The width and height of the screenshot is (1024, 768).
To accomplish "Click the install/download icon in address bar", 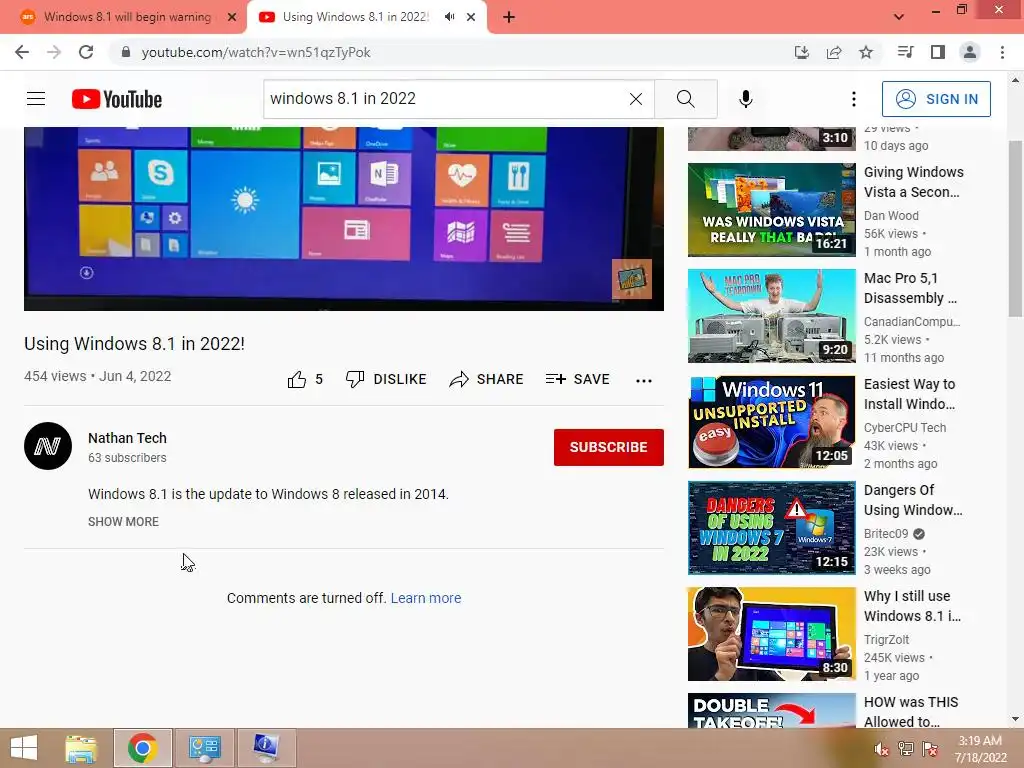I will click(801, 52).
